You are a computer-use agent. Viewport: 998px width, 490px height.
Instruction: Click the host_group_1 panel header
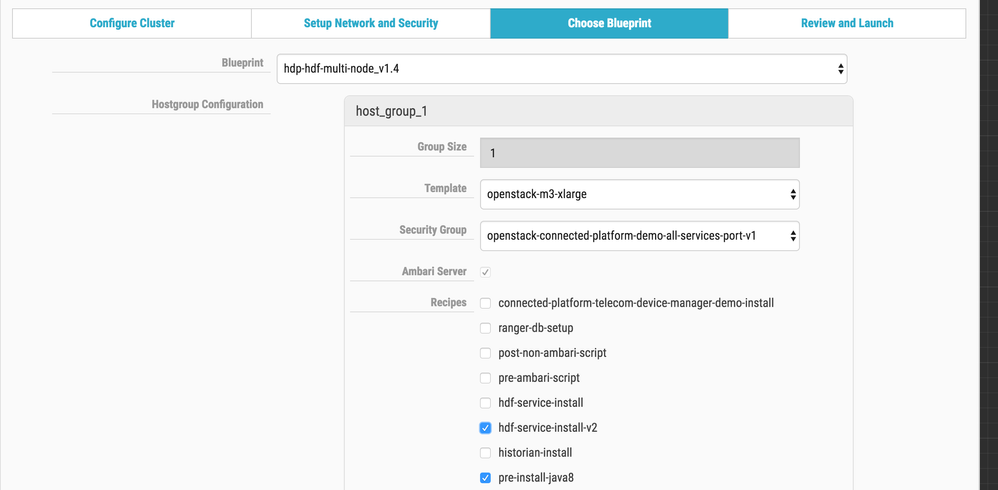[598, 112]
